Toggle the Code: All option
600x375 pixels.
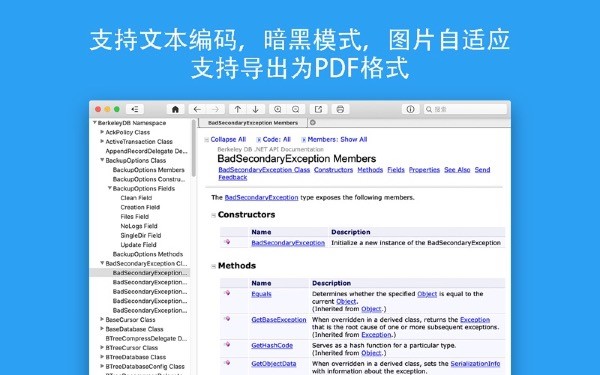276,140
